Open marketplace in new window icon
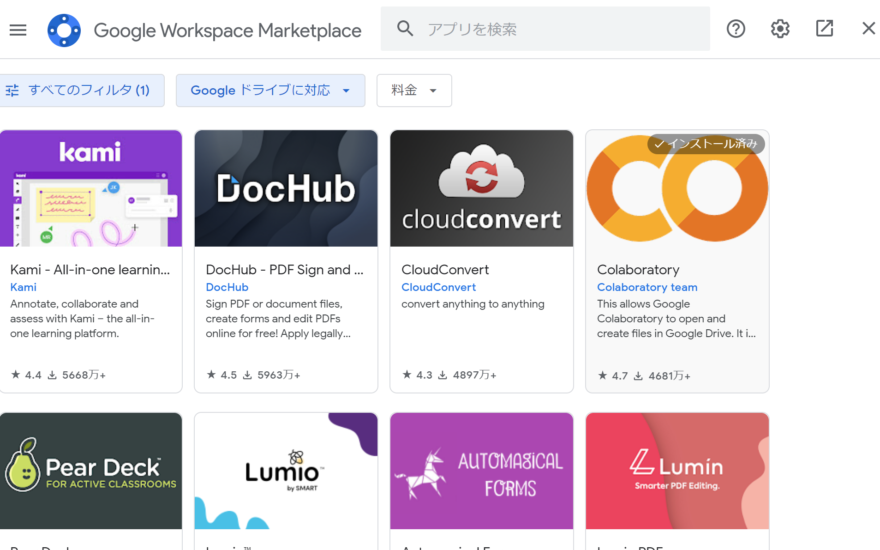Viewport: 880px width, 550px height. point(824,28)
